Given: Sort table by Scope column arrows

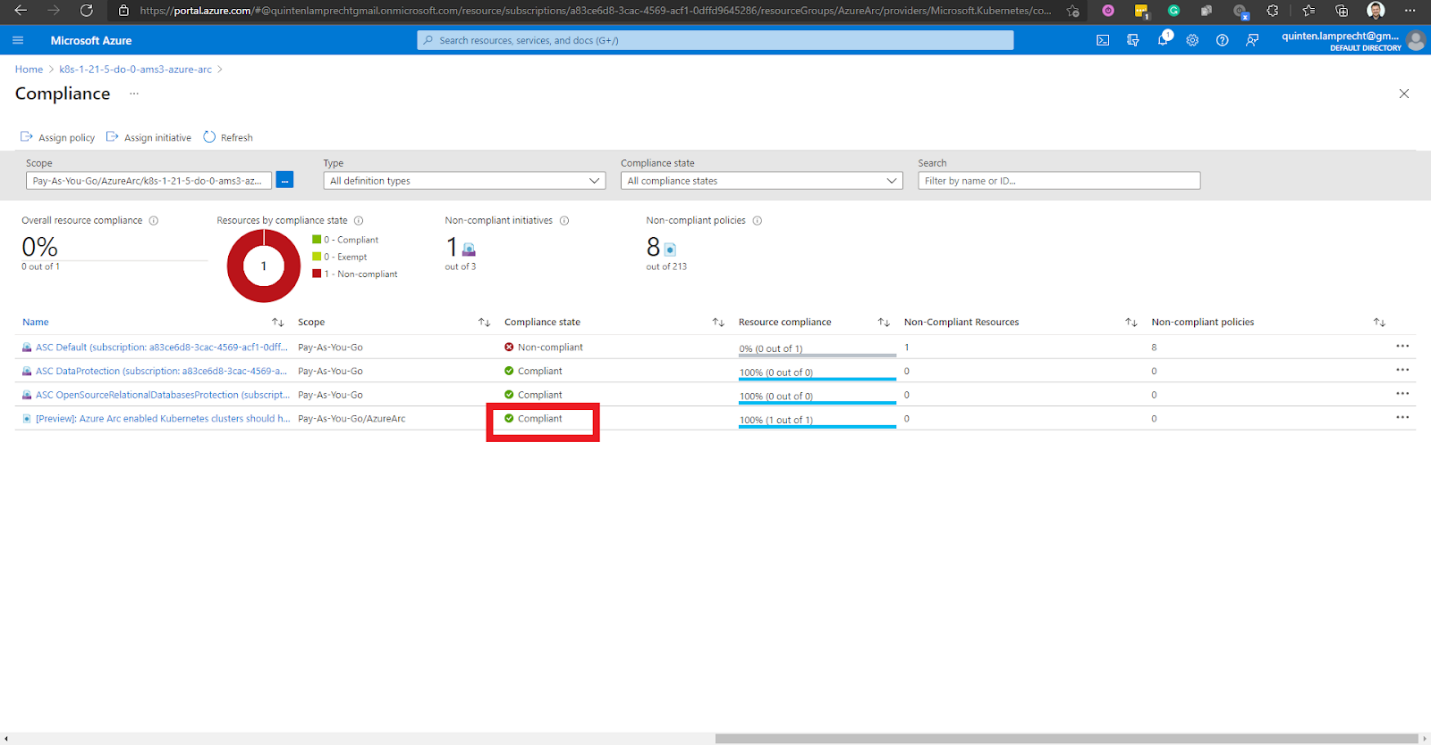Looking at the screenshot, I should (484, 322).
